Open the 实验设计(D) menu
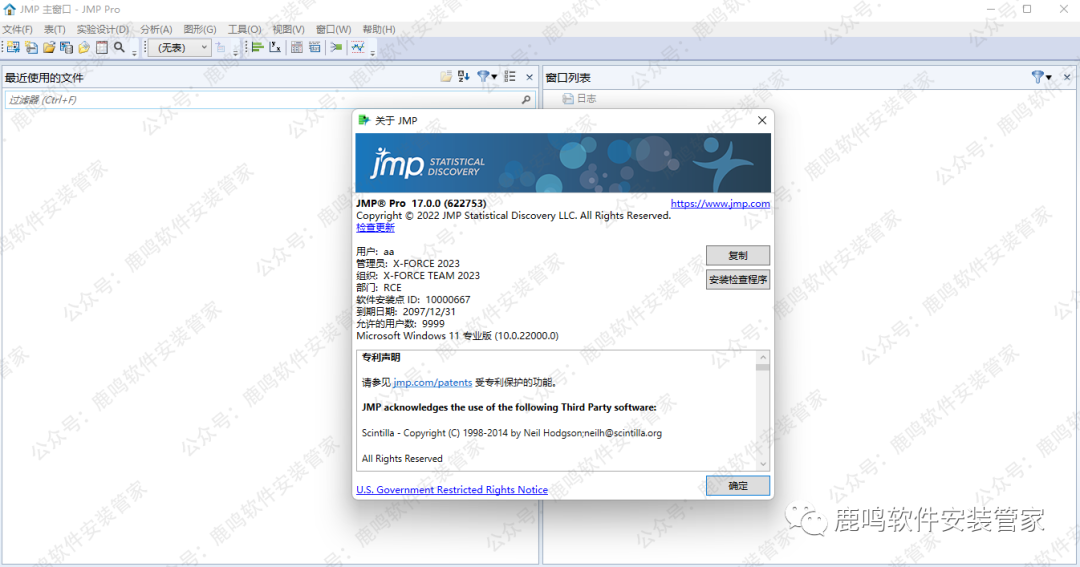Image resolution: width=1080 pixels, height=567 pixels. point(102,29)
